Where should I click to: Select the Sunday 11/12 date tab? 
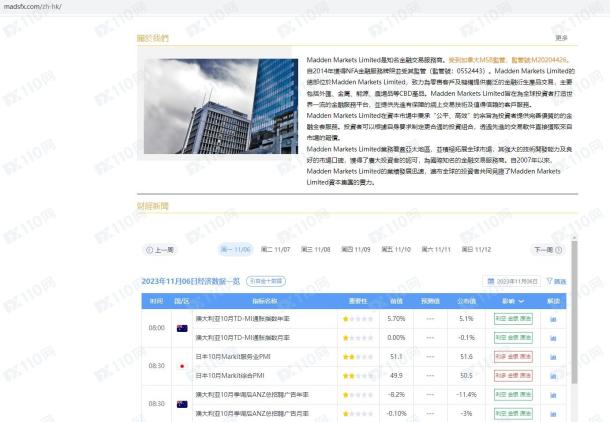coord(477,249)
